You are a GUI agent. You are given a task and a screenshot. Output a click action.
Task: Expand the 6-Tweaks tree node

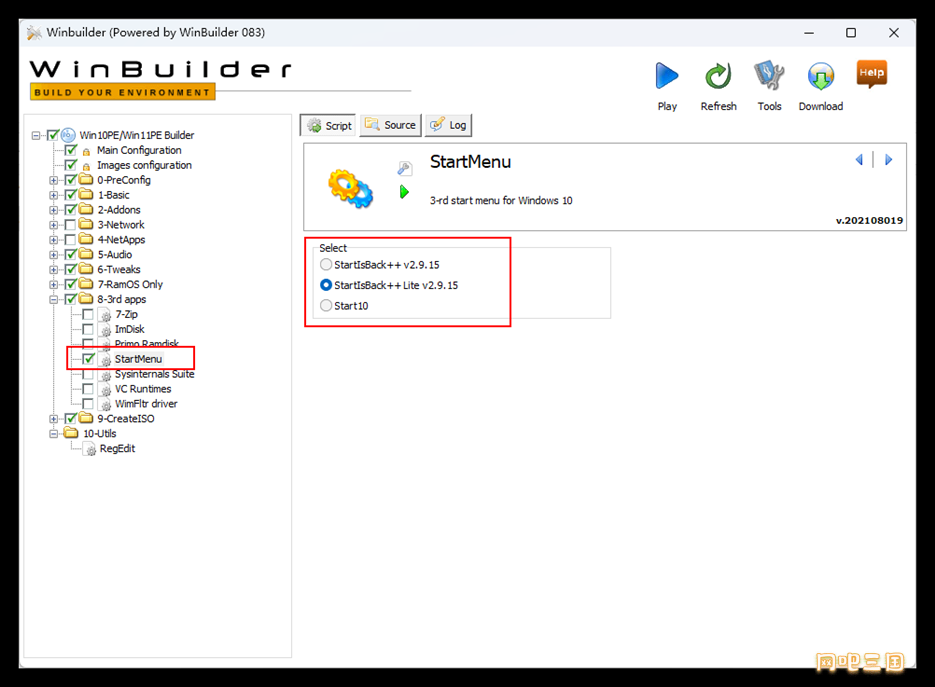(x=54, y=270)
